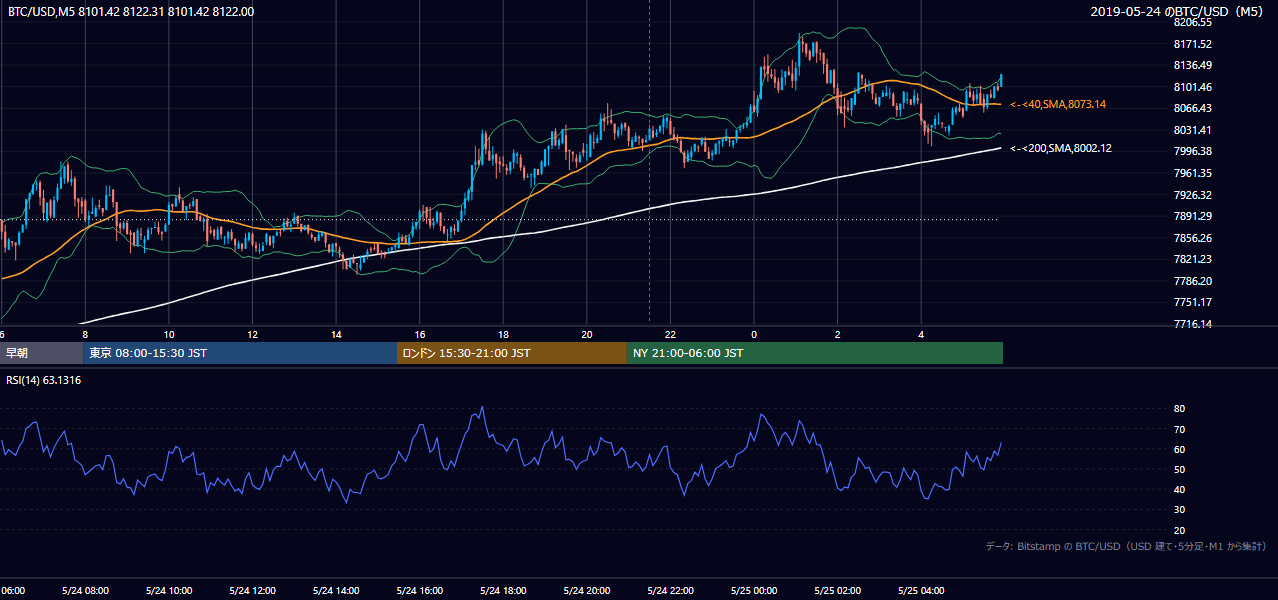This screenshot has width=1278, height=600.
Task: Click RSI scale value 70
Action: [1179, 429]
